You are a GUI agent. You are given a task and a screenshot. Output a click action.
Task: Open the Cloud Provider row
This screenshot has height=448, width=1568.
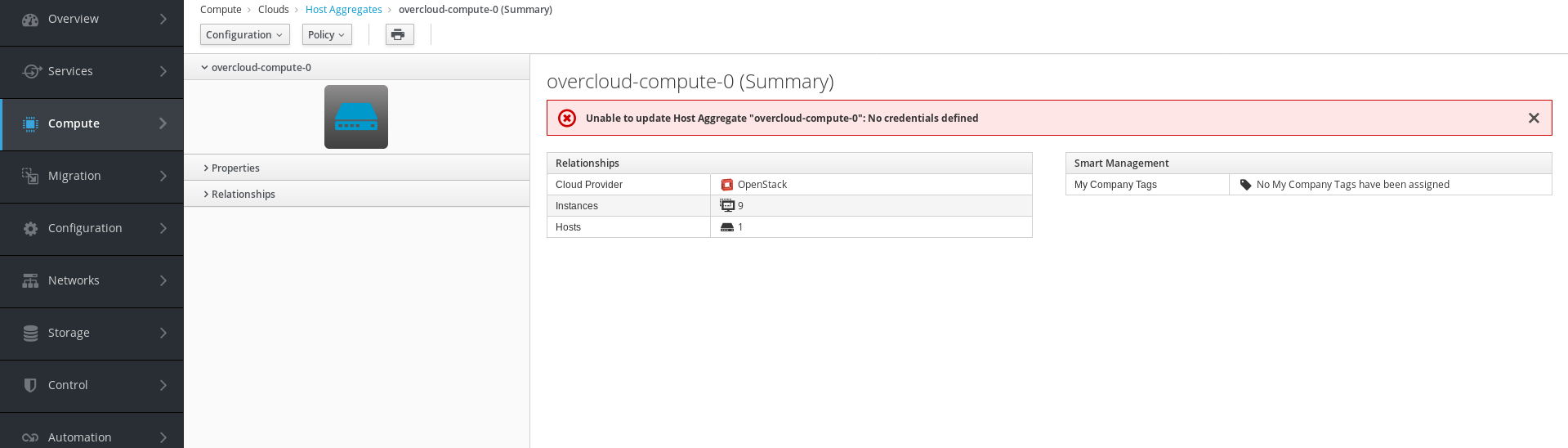789,185
